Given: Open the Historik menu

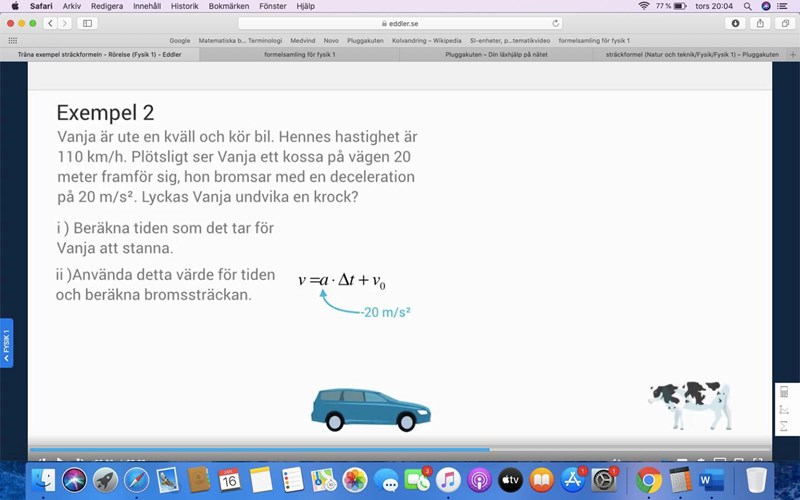Looking at the screenshot, I should pos(184,6).
